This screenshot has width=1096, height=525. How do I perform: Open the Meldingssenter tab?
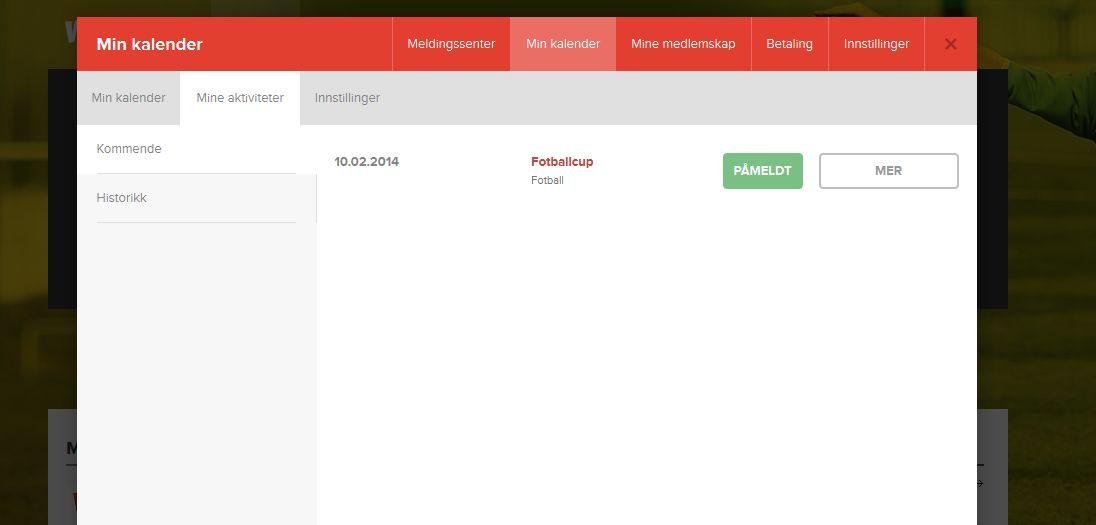coord(451,44)
